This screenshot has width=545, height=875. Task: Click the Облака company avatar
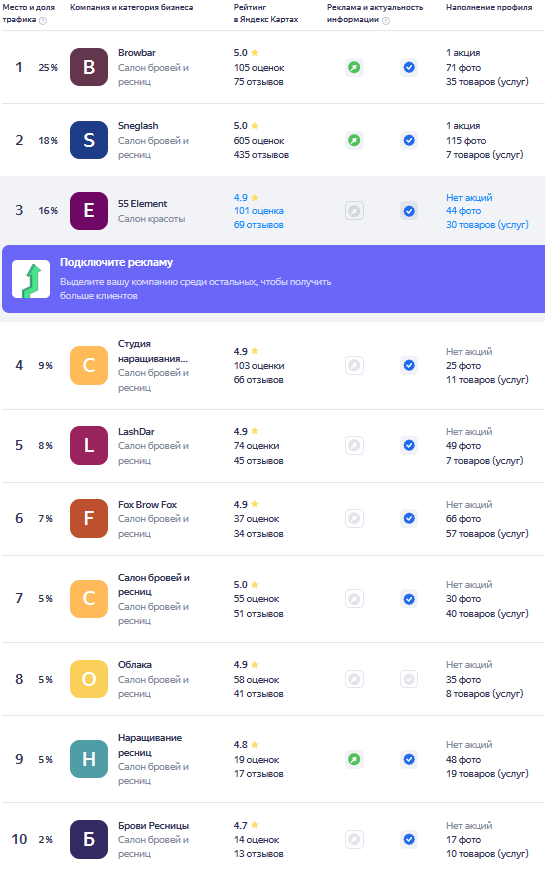89,679
